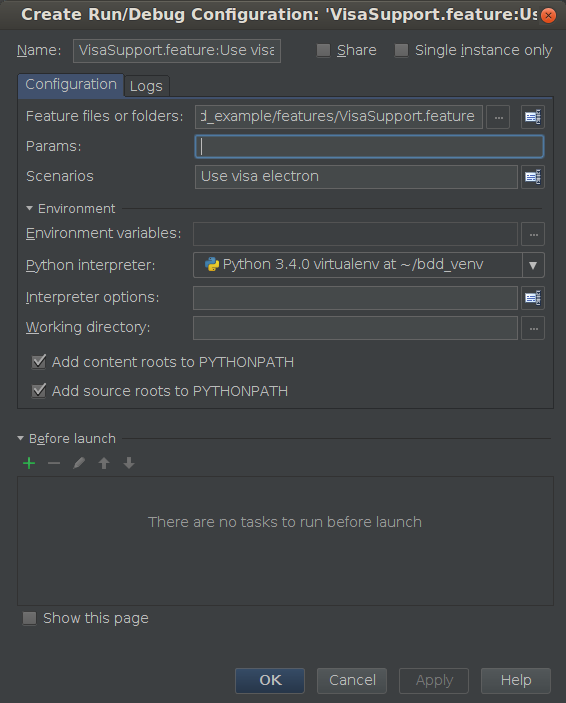Open the Python interpreter dropdown

pyautogui.click(x=533, y=265)
